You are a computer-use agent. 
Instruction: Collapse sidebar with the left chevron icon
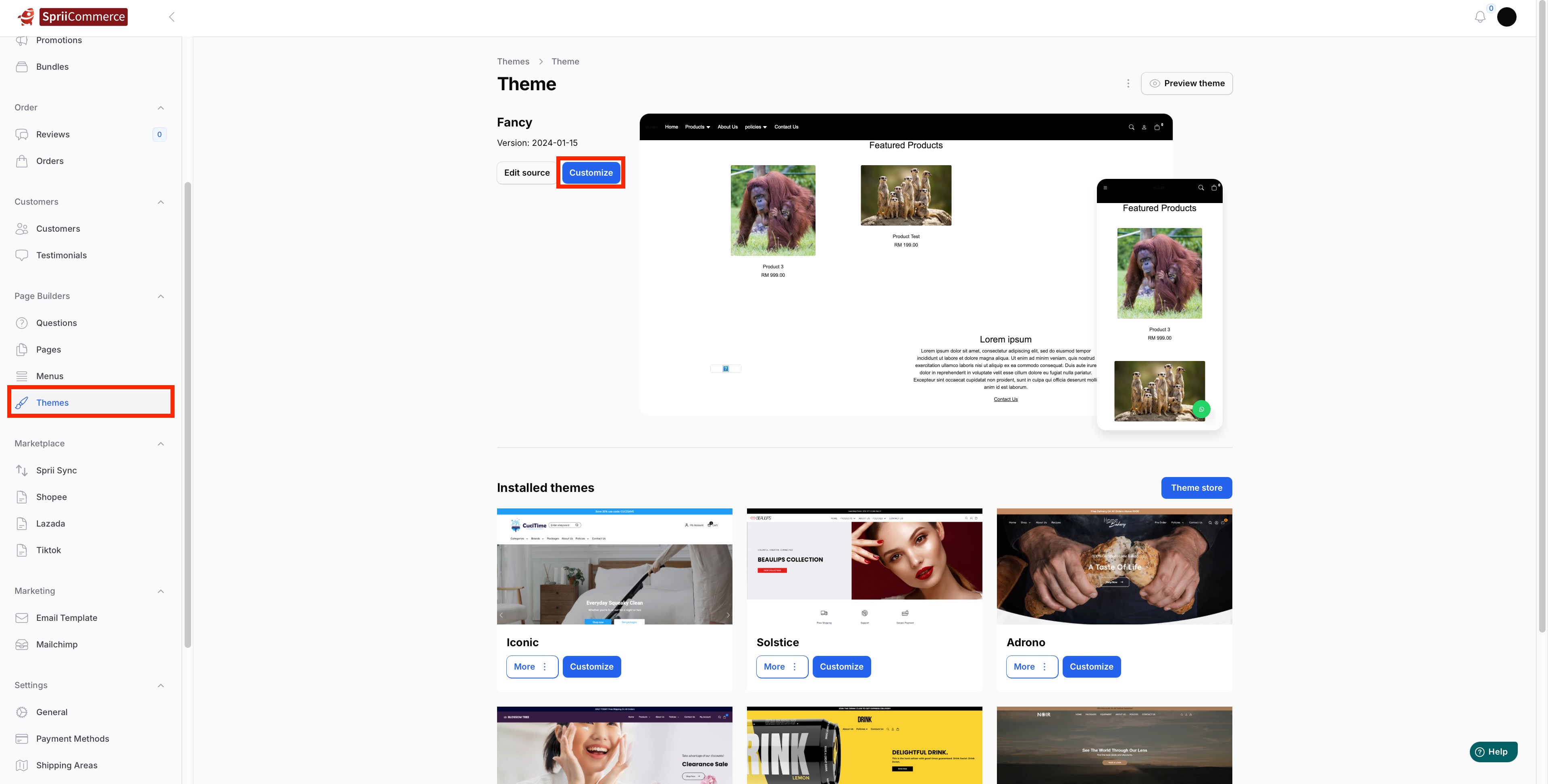tap(172, 17)
